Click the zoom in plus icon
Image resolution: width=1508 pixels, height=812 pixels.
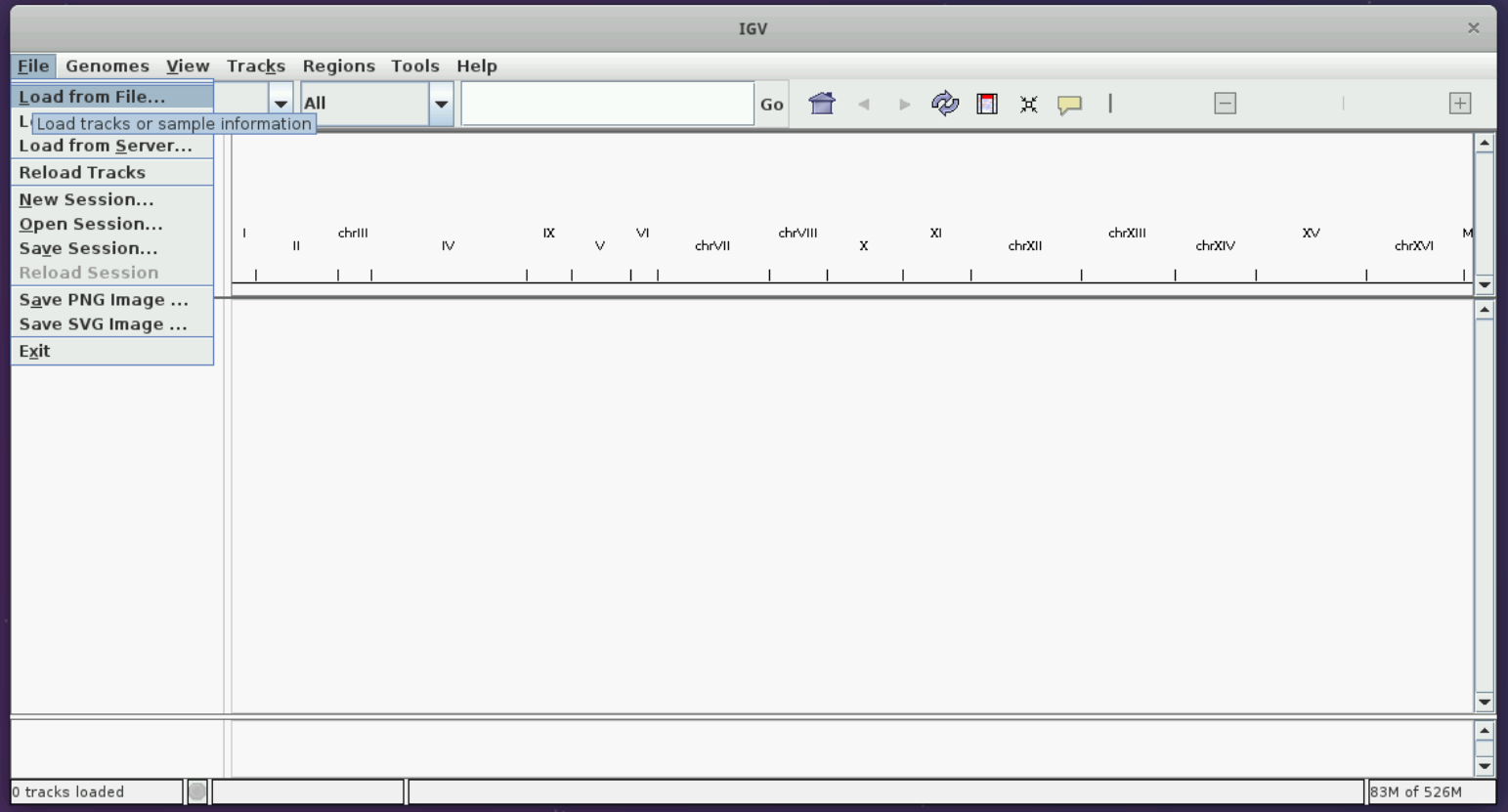point(1460,103)
